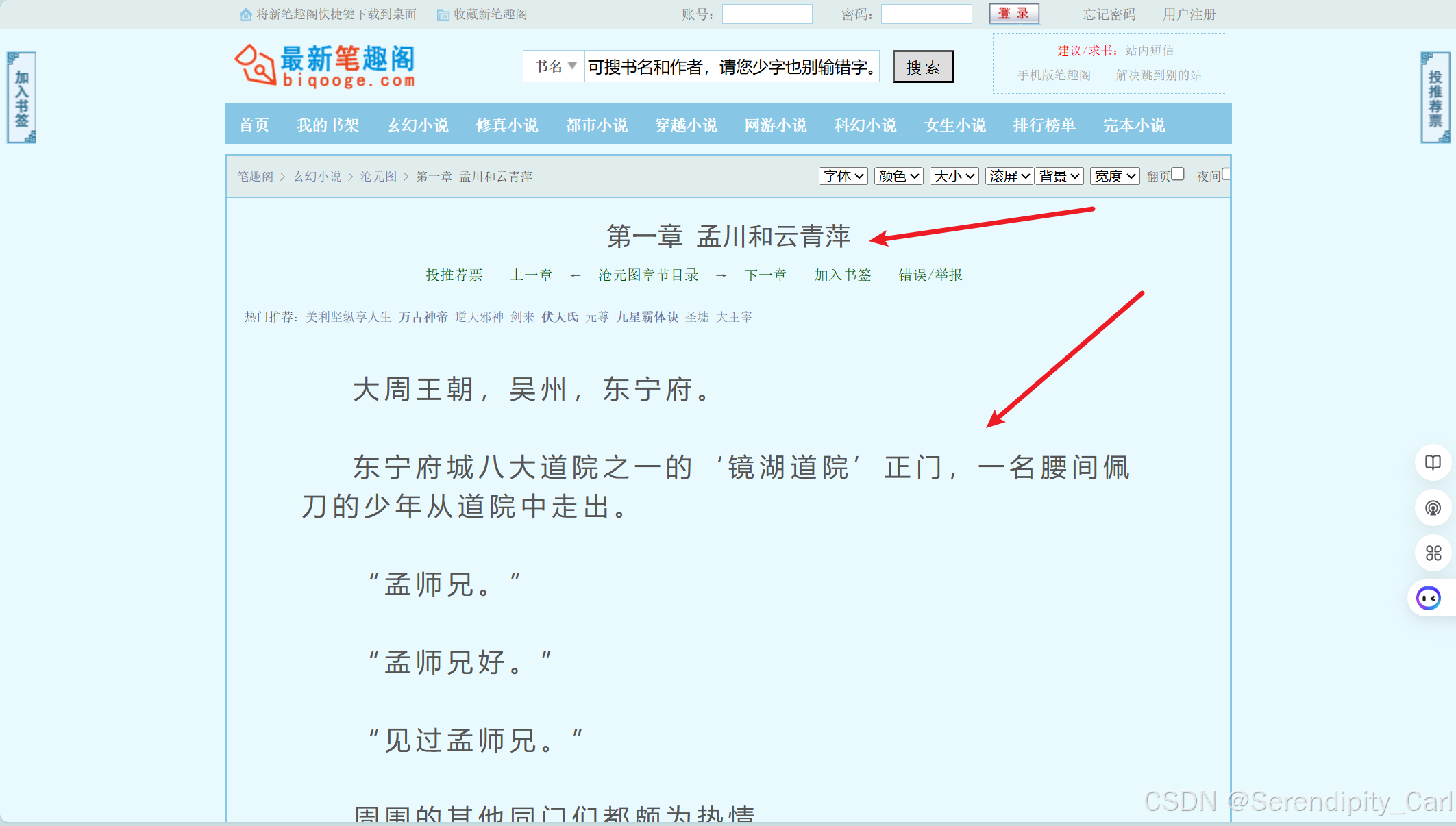Click the bookmark folder icon near 收藏新笔趣阁
1456x826 pixels.
443,14
